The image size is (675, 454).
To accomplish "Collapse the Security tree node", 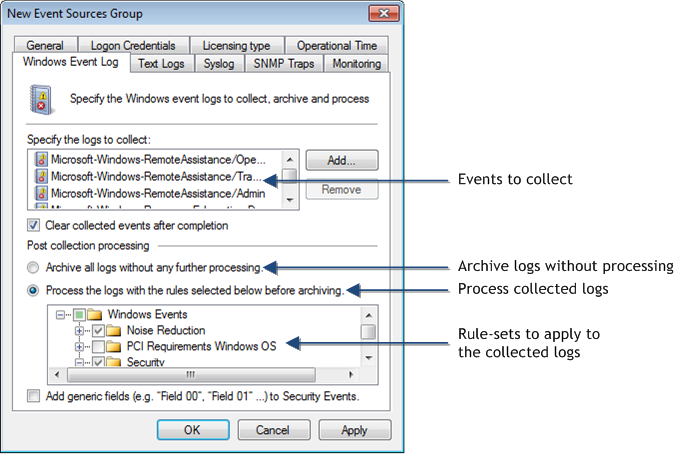I will click(x=79, y=362).
